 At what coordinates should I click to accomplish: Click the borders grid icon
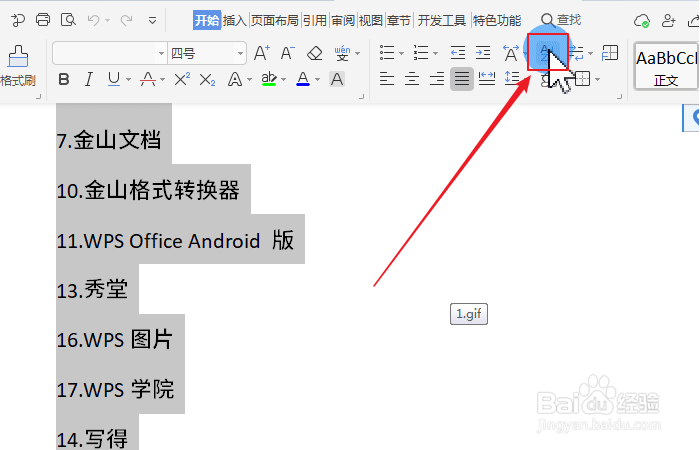click(x=583, y=79)
